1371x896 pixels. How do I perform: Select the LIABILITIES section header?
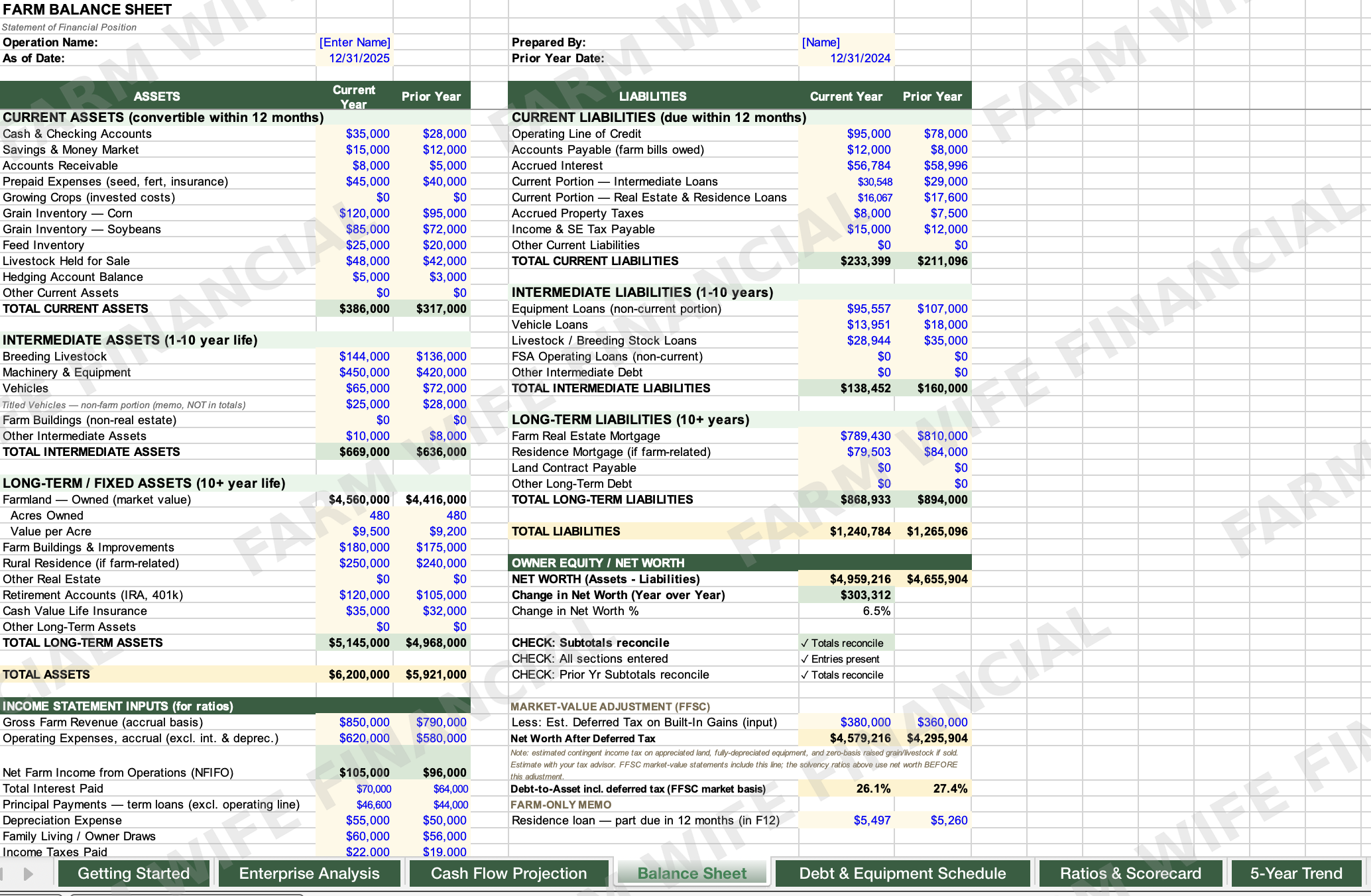tap(653, 96)
